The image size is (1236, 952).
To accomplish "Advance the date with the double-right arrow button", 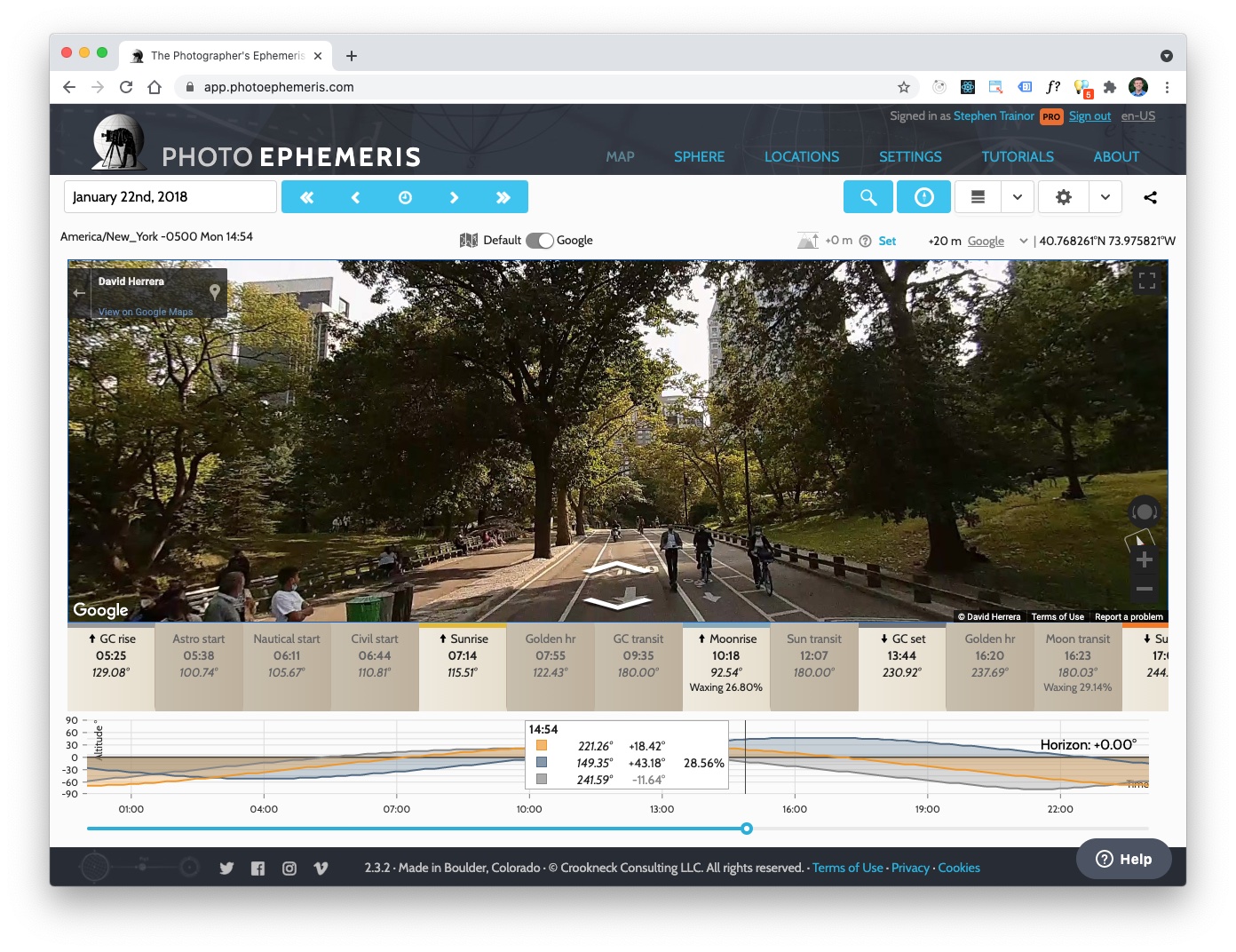I will point(503,197).
